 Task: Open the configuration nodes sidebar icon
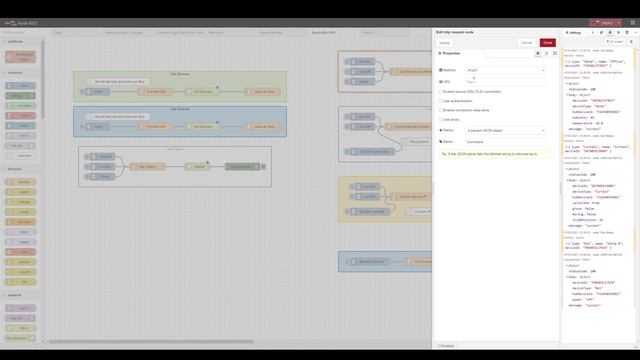click(x=618, y=32)
